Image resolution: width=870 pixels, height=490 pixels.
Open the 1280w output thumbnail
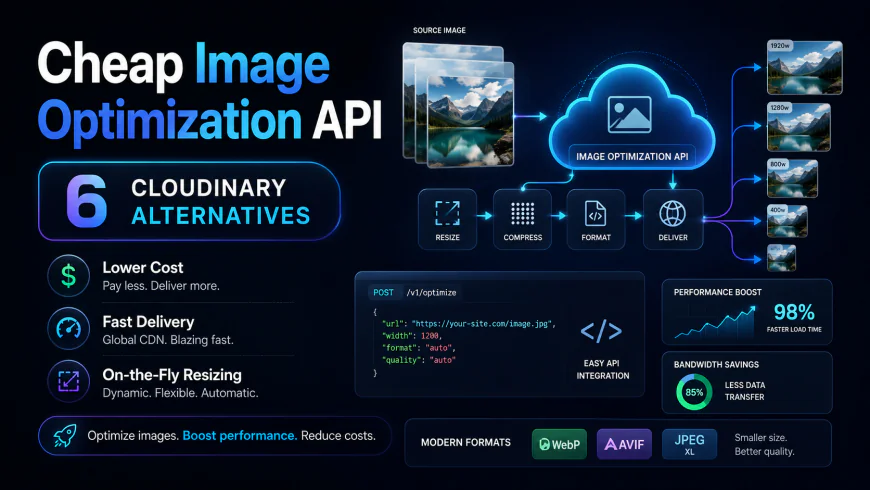tap(798, 127)
